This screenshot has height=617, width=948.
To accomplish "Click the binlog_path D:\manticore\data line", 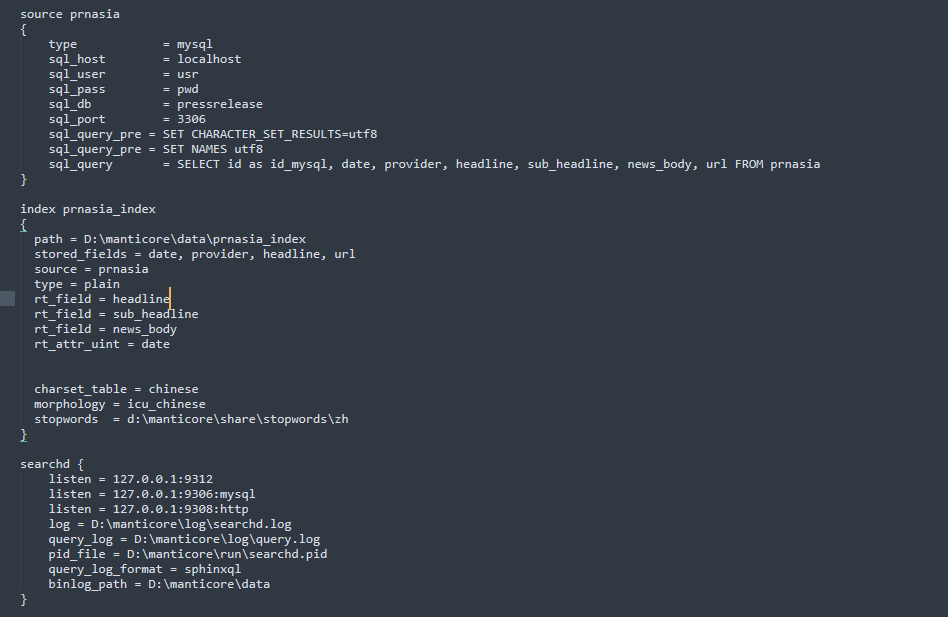I will point(159,584).
